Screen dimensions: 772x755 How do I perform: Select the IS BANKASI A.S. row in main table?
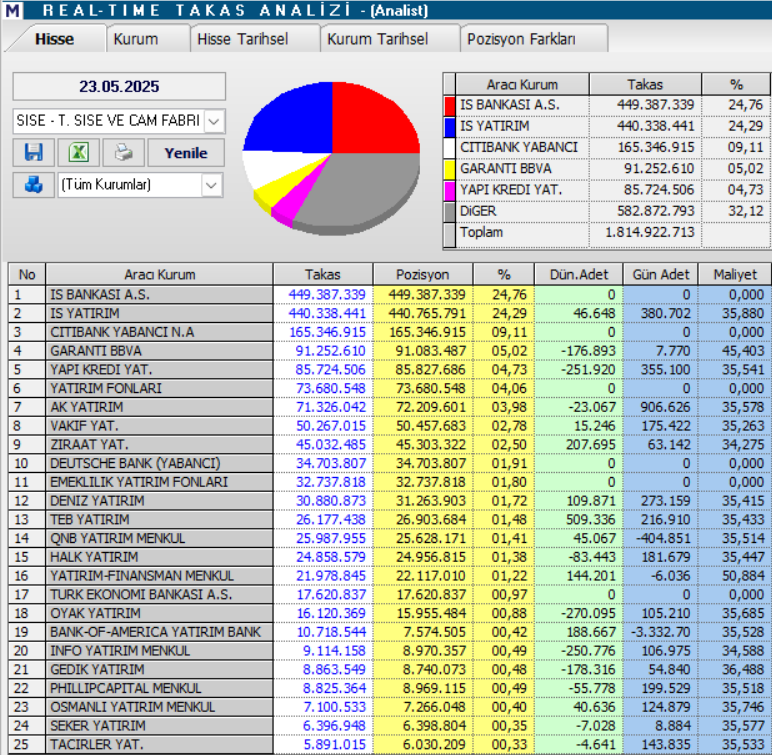[x=389, y=295]
